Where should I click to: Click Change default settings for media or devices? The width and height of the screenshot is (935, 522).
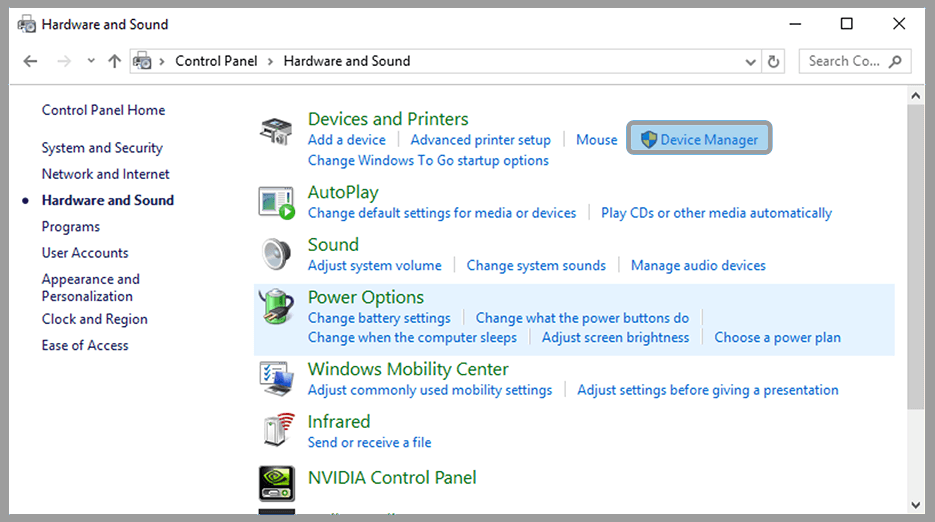pos(442,213)
